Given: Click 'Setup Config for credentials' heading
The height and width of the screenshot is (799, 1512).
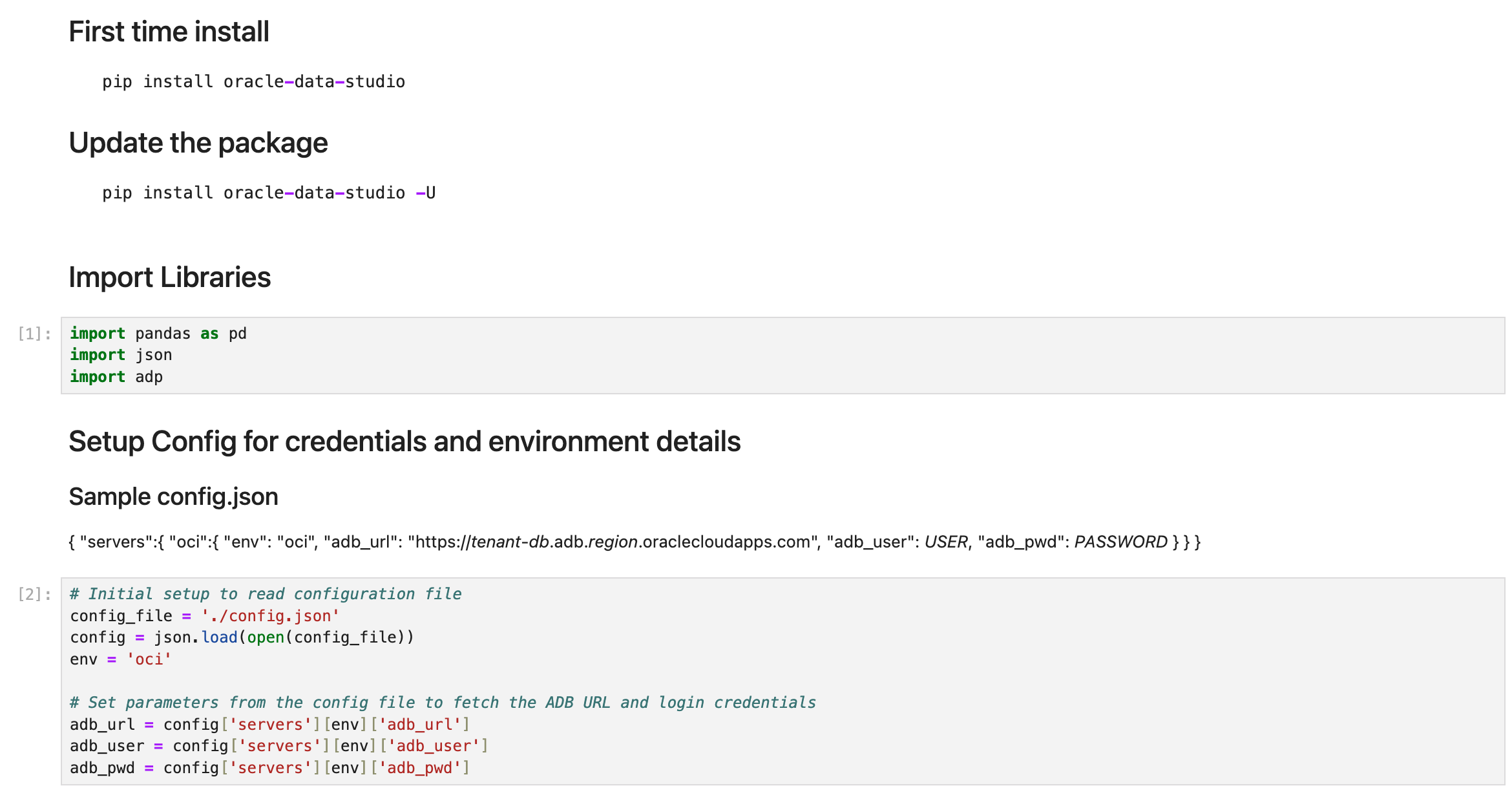Looking at the screenshot, I should 404,442.
